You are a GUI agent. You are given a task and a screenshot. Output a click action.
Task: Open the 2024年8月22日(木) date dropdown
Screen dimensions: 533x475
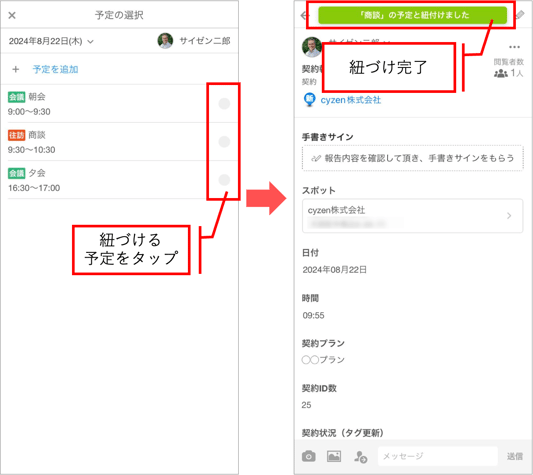click(51, 41)
